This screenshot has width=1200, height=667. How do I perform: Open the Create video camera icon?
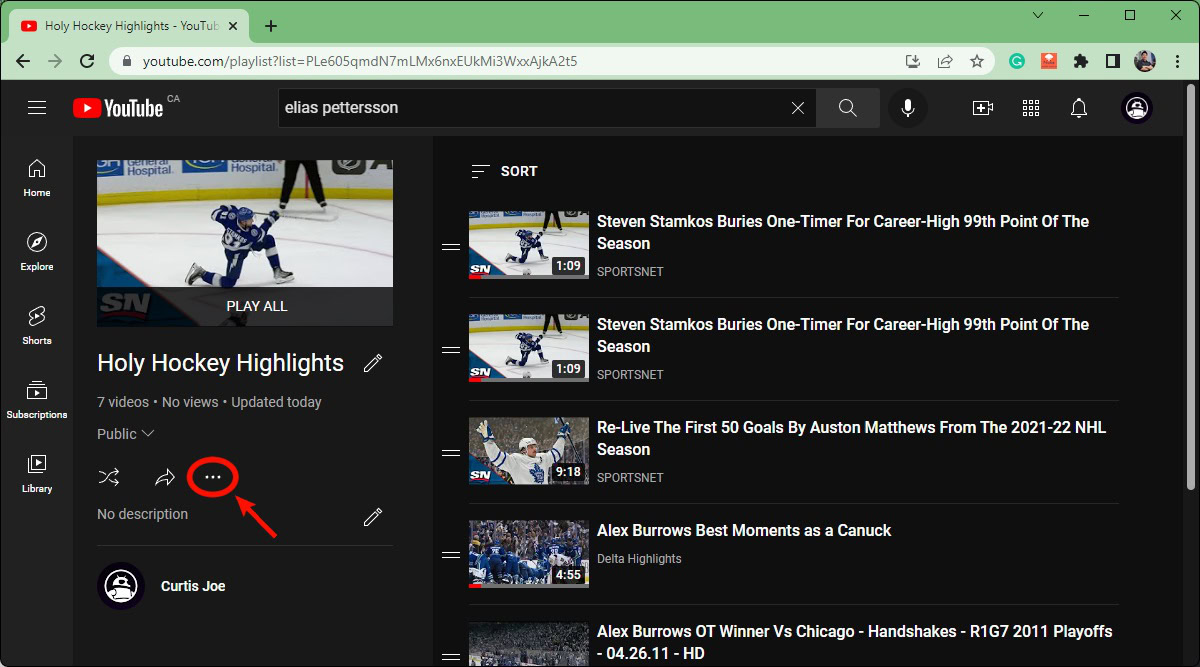point(982,108)
